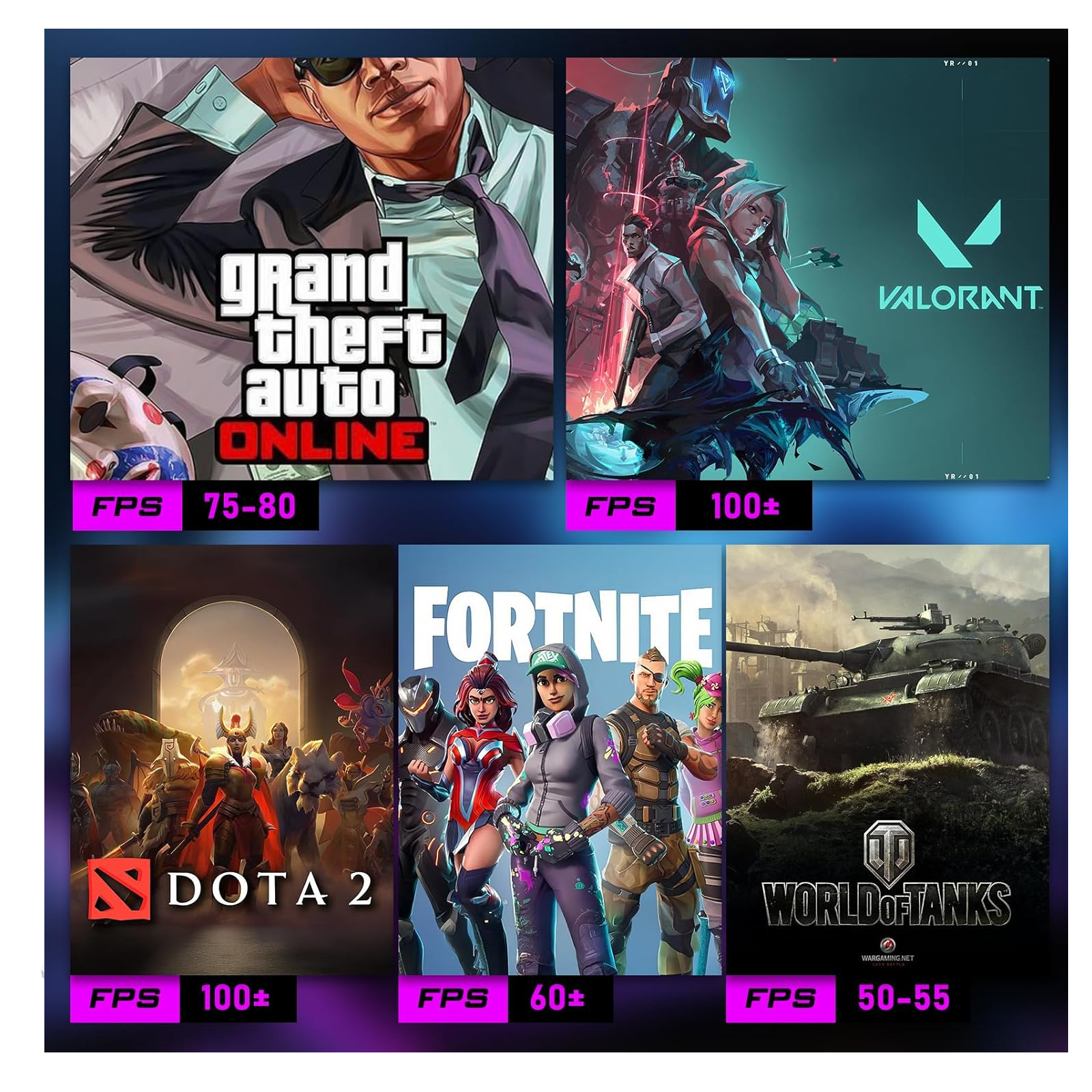The image size is (1092, 1092).
Task: Click the 50-55 FPS value label
Action: click(x=902, y=998)
